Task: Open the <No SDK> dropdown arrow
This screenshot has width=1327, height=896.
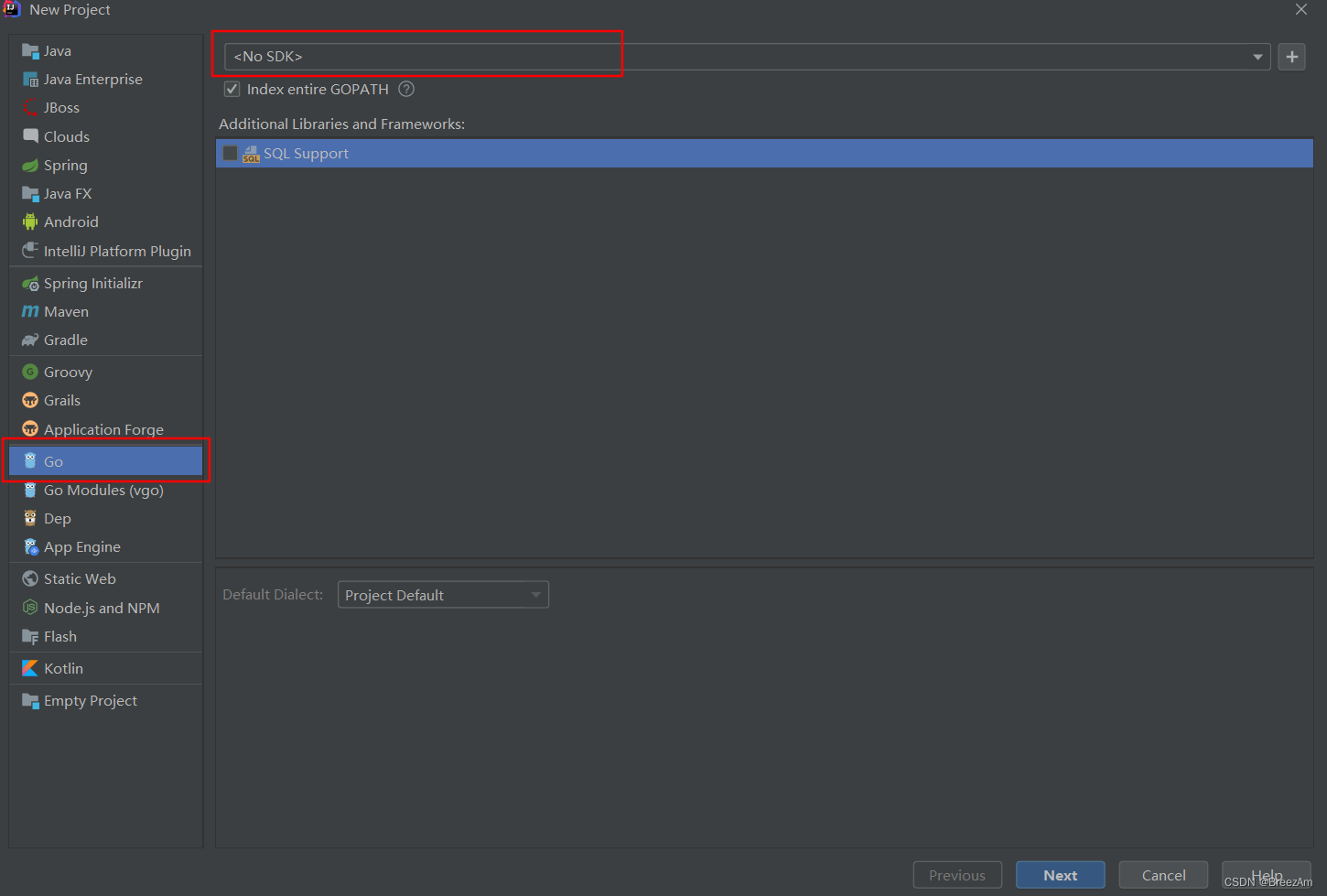Action: pyautogui.click(x=1257, y=57)
